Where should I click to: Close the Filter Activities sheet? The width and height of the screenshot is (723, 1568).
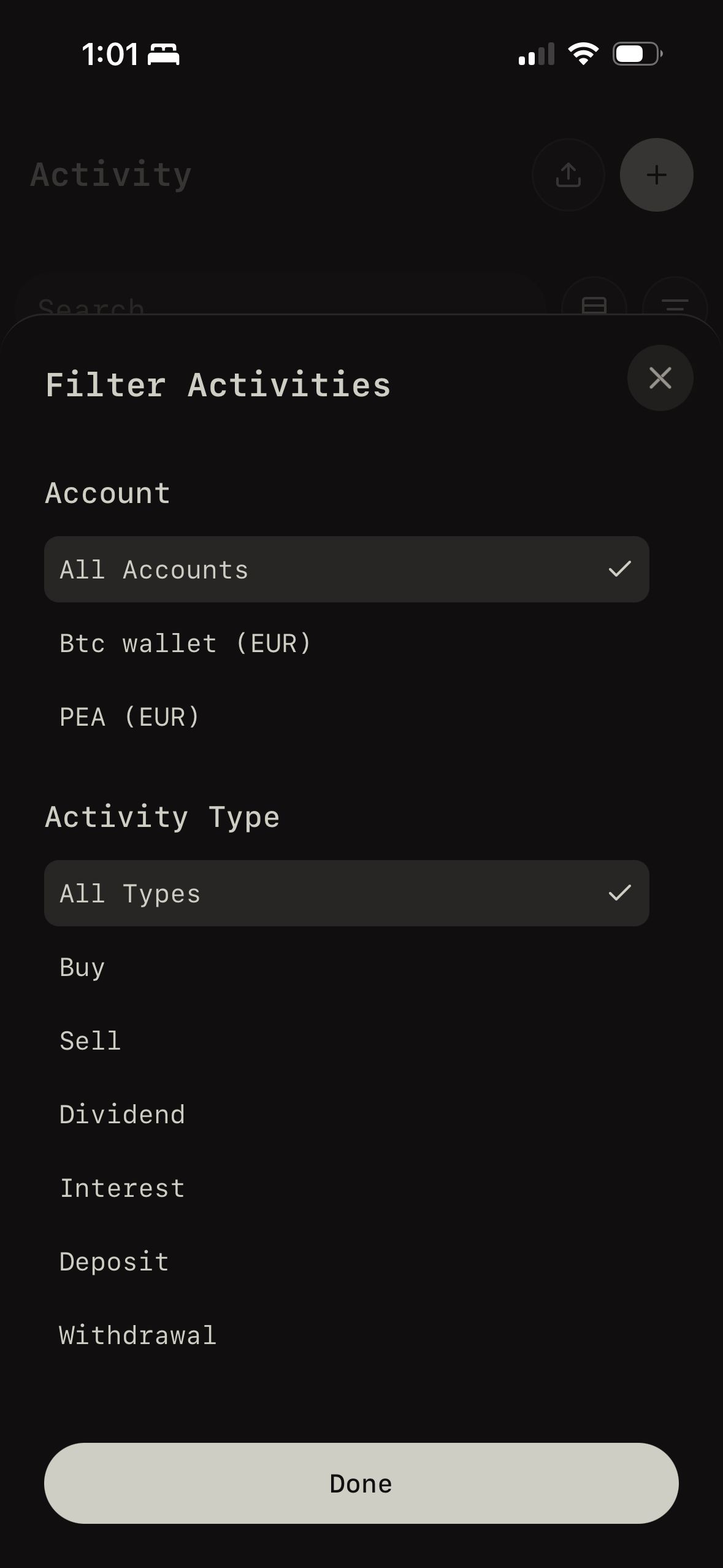[x=660, y=378]
